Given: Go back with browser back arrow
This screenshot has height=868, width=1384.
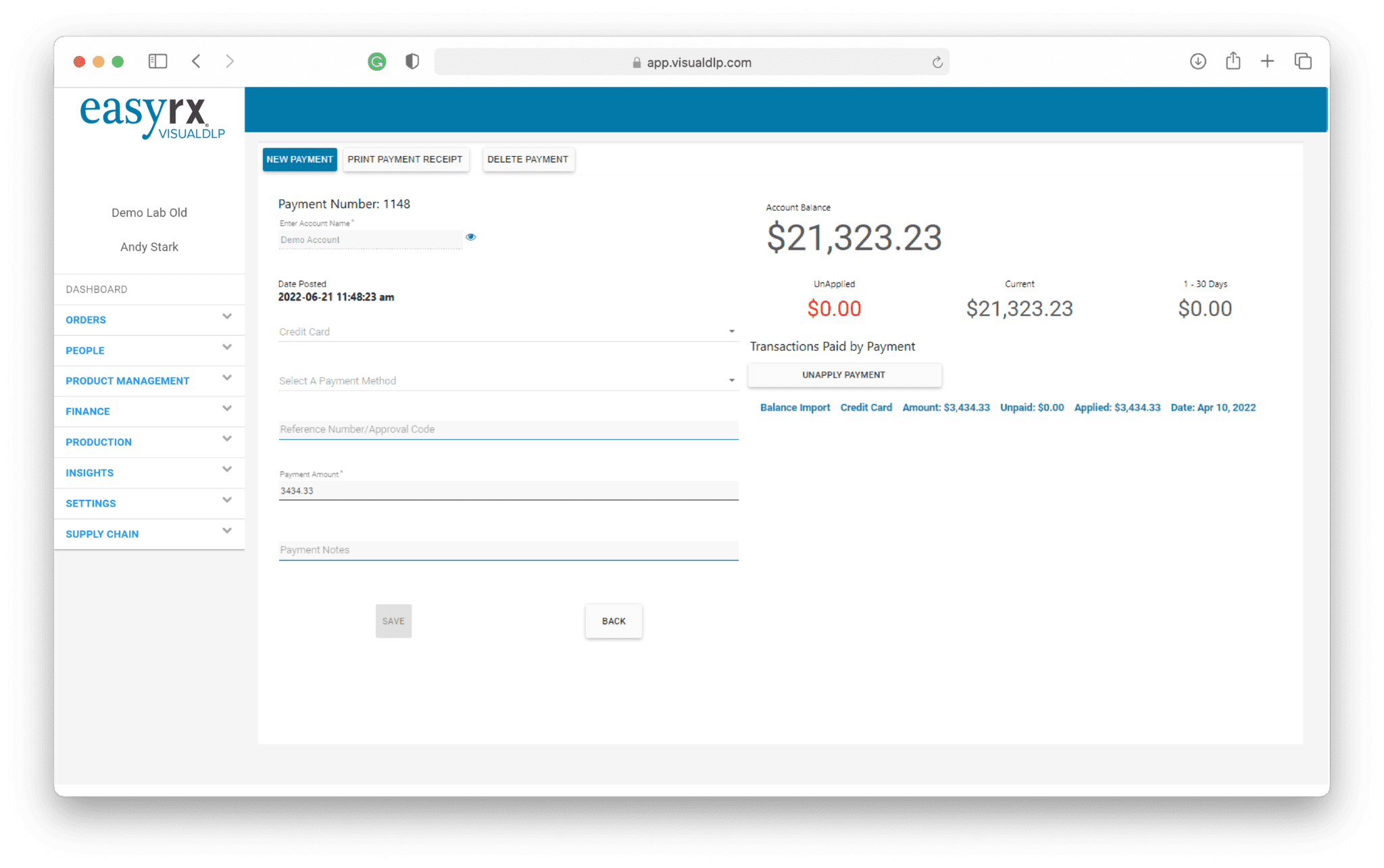Looking at the screenshot, I should pos(197,61).
